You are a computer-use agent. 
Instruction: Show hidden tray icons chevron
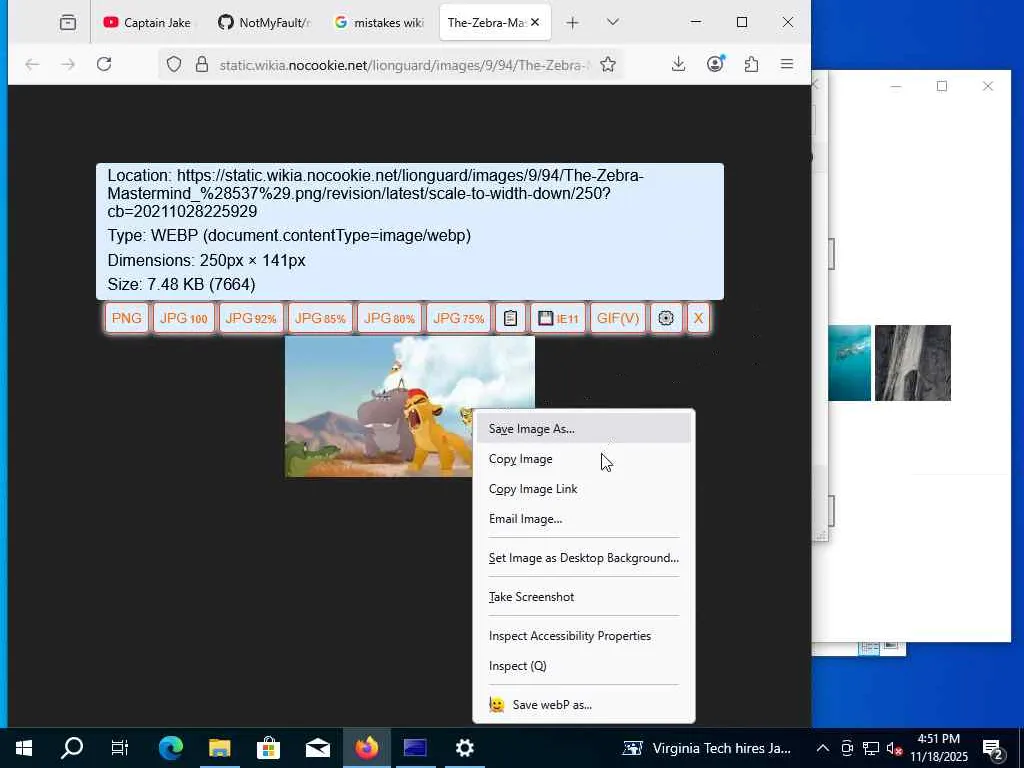point(823,748)
